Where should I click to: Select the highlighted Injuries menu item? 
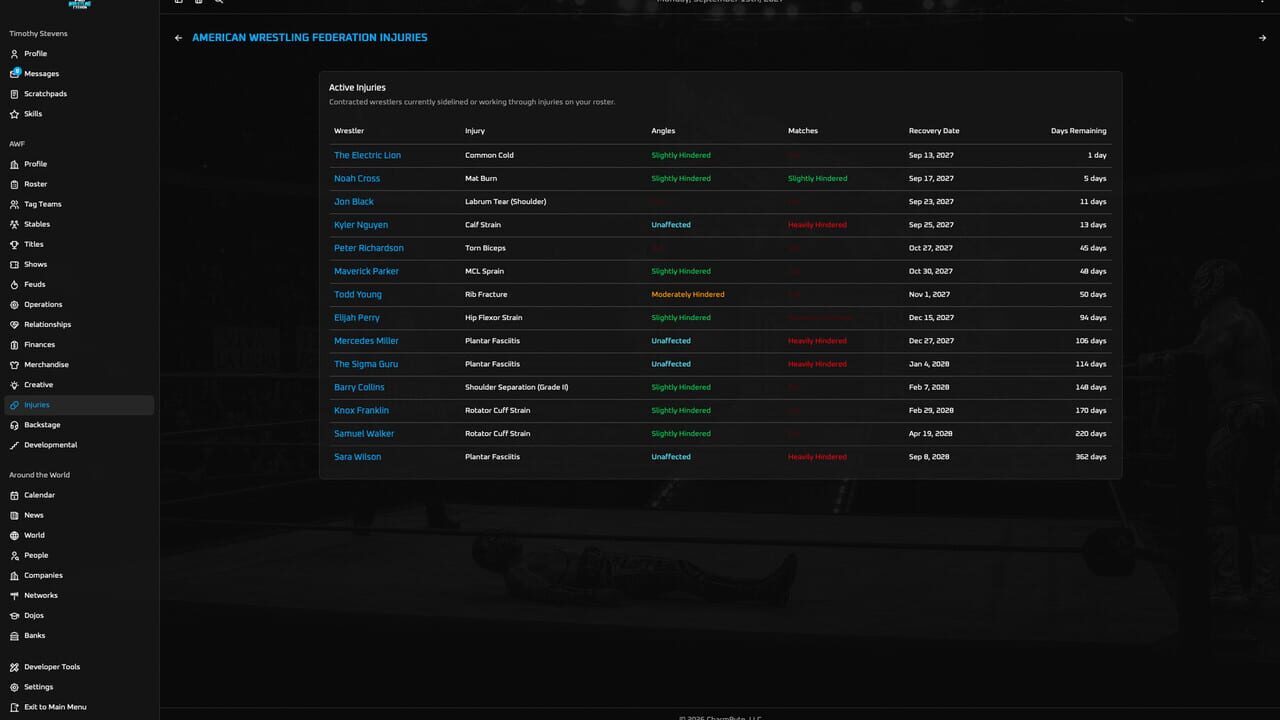pyautogui.click(x=79, y=405)
